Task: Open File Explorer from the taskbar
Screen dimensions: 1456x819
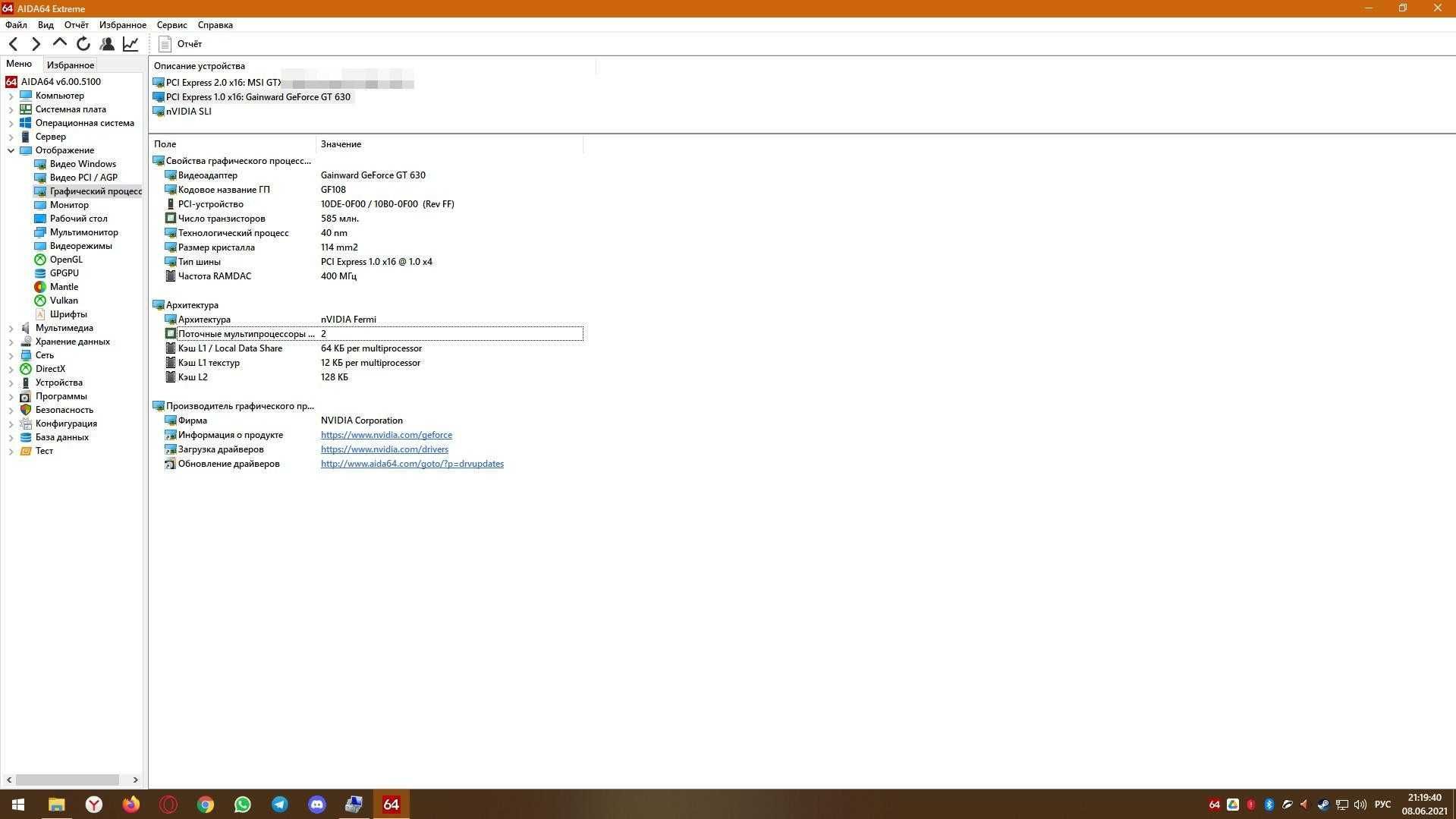Action: [56, 805]
